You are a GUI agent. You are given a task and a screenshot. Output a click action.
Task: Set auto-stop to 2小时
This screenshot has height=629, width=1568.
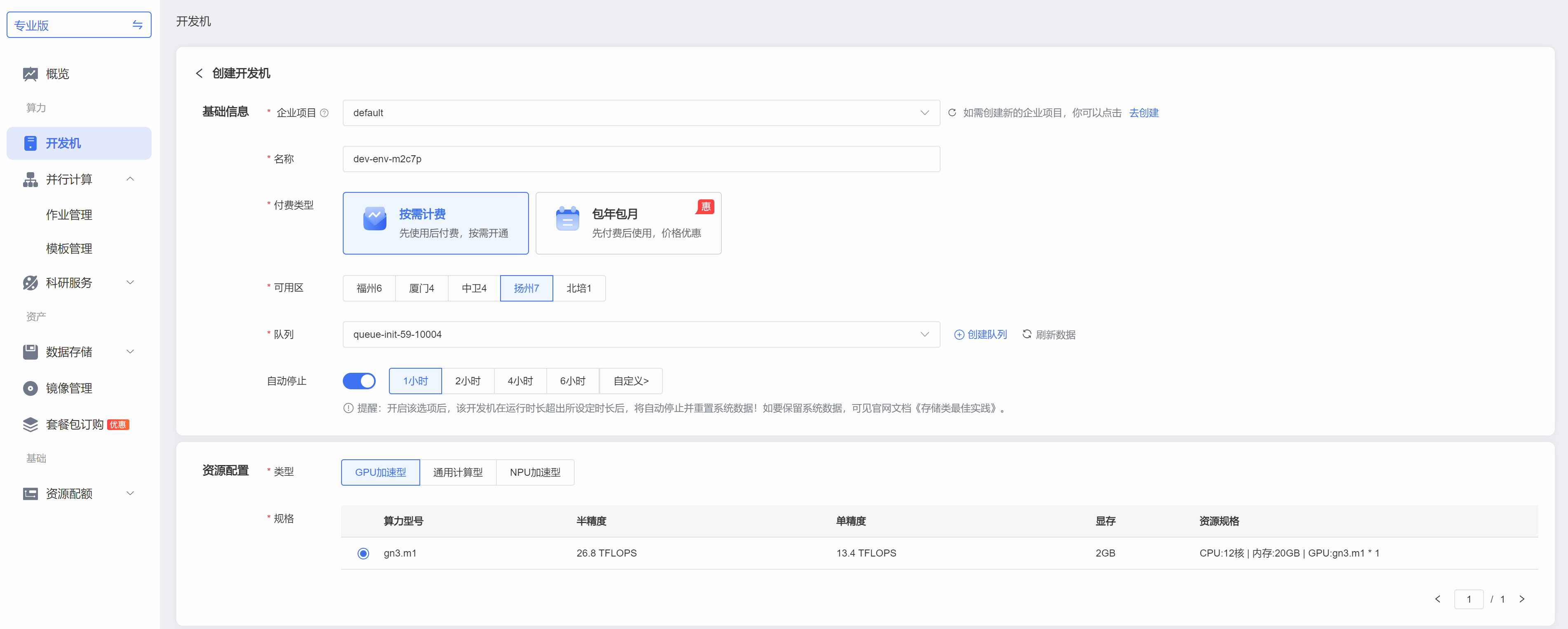coord(468,381)
